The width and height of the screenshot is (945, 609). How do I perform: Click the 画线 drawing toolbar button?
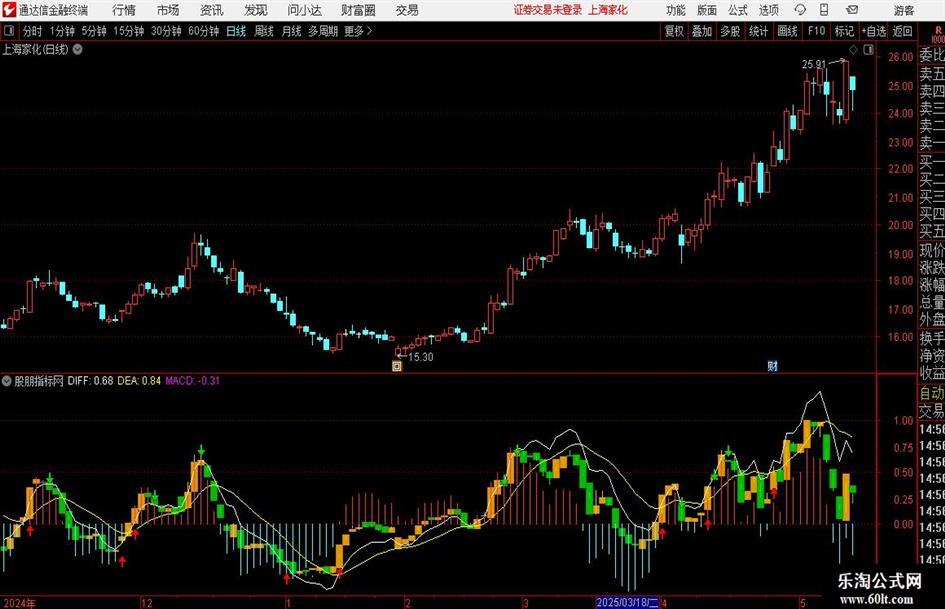pyautogui.click(x=787, y=31)
